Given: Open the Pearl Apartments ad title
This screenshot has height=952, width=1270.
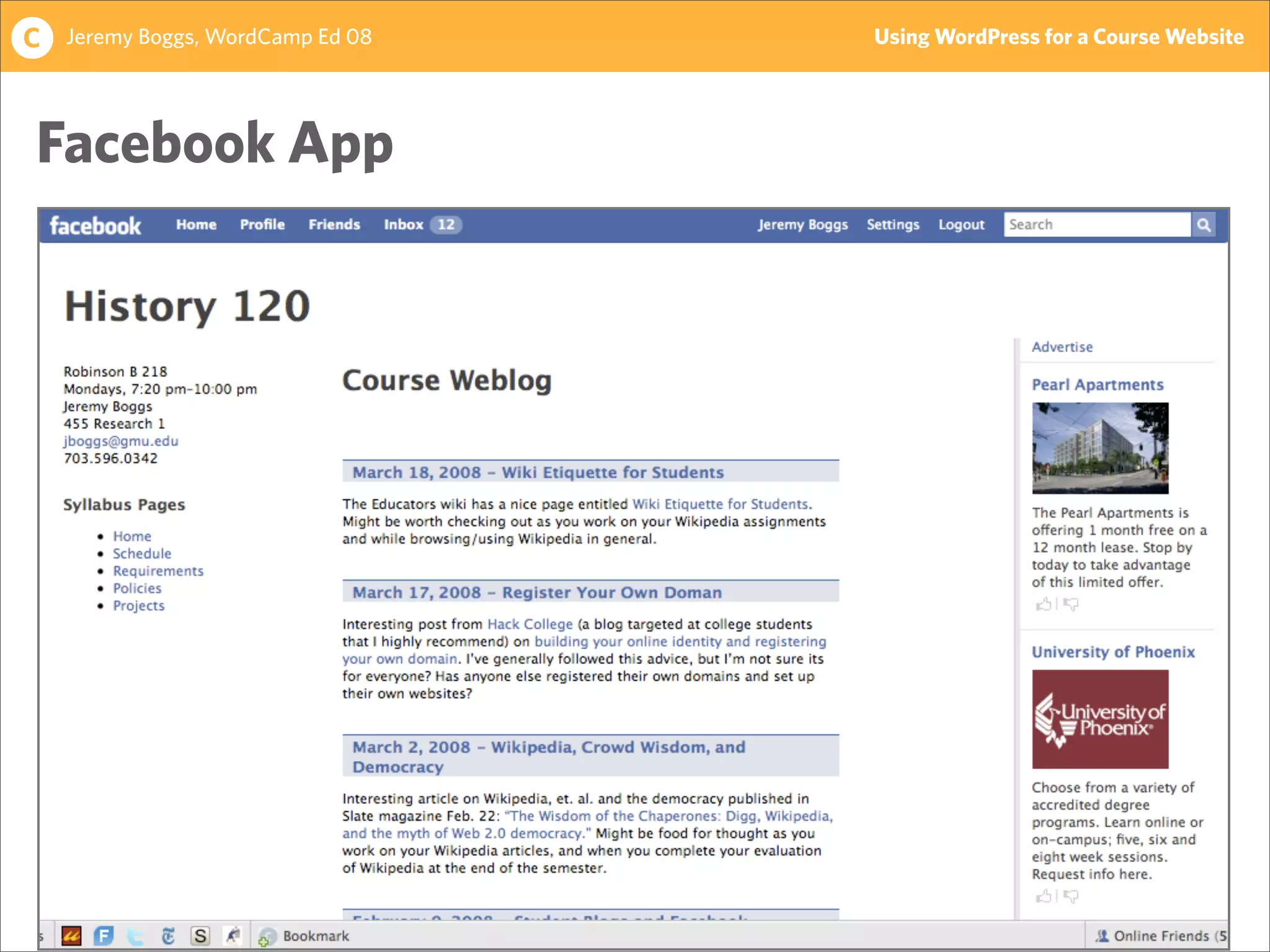Looking at the screenshot, I should 1098,385.
